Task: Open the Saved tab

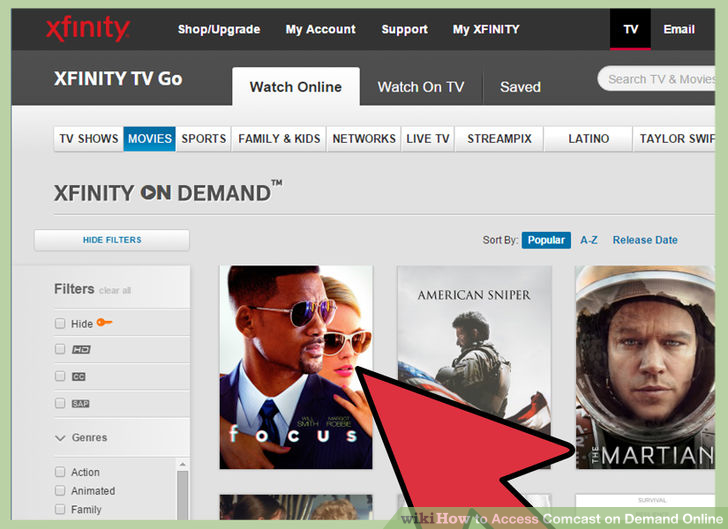Action: pos(520,87)
